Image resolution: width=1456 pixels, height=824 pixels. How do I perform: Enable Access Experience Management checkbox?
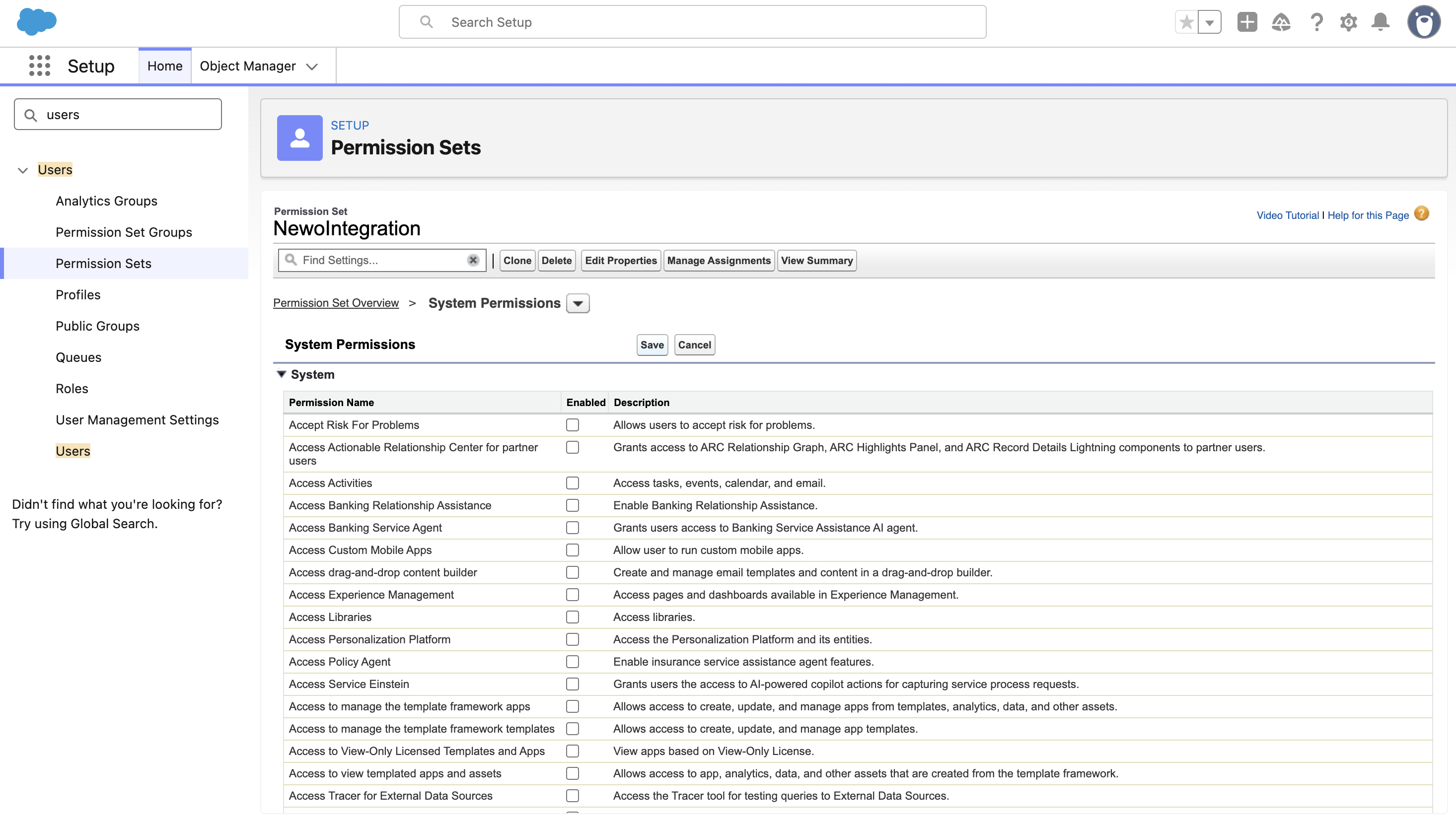[x=573, y=595]
